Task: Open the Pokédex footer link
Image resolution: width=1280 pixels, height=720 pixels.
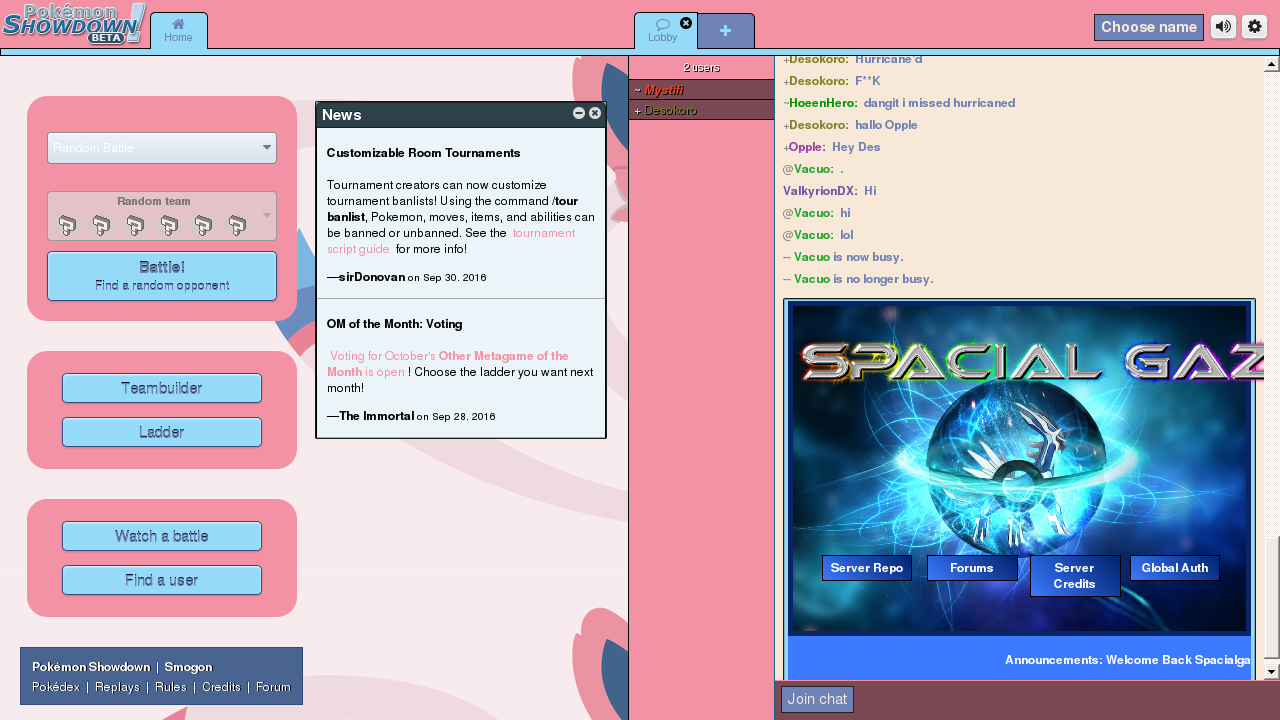Action: tap(56, 687)
